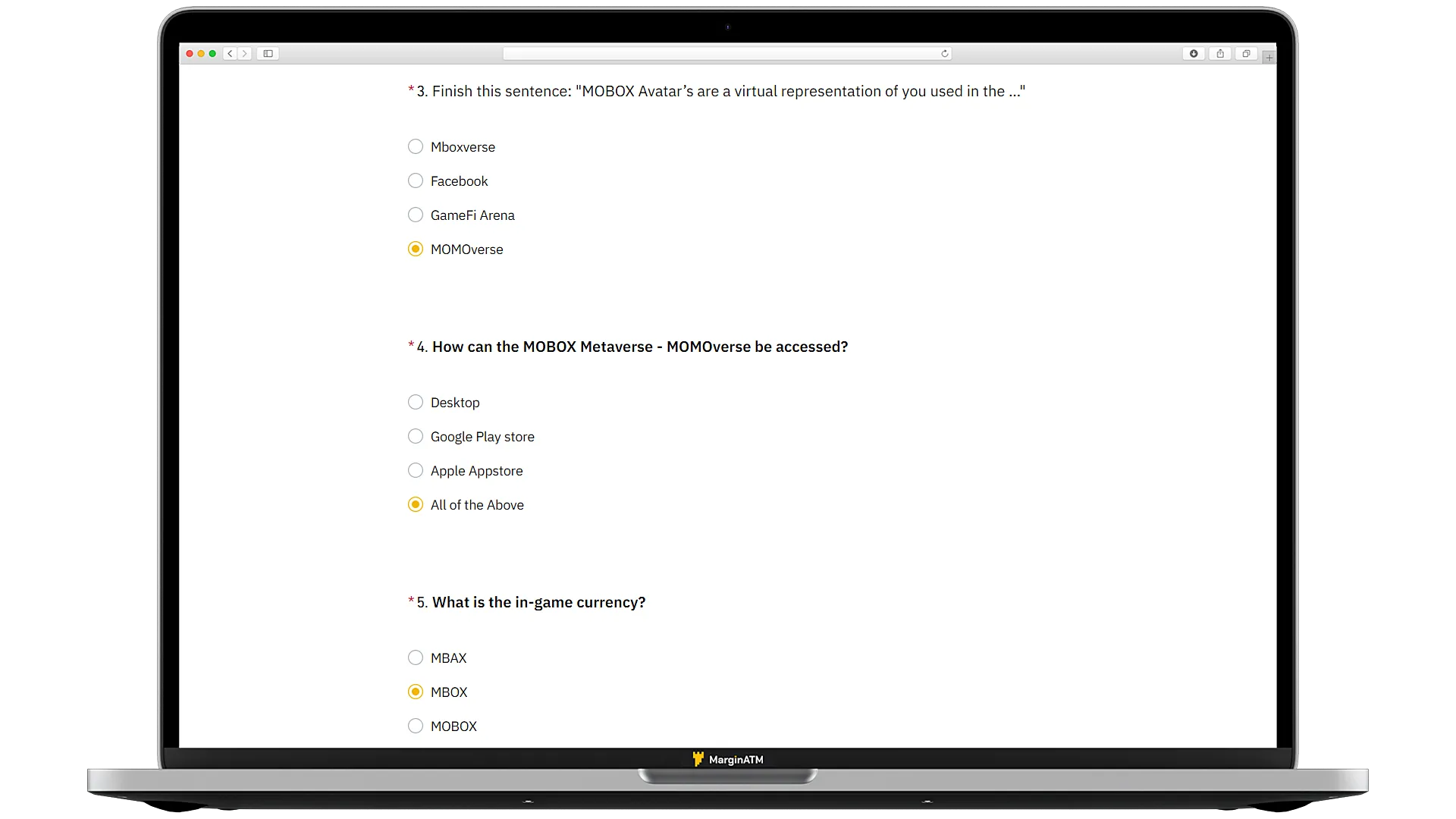Select the MBAX currency answer
Viewport: 1456px width, 819px height.
tap(415, 657)
